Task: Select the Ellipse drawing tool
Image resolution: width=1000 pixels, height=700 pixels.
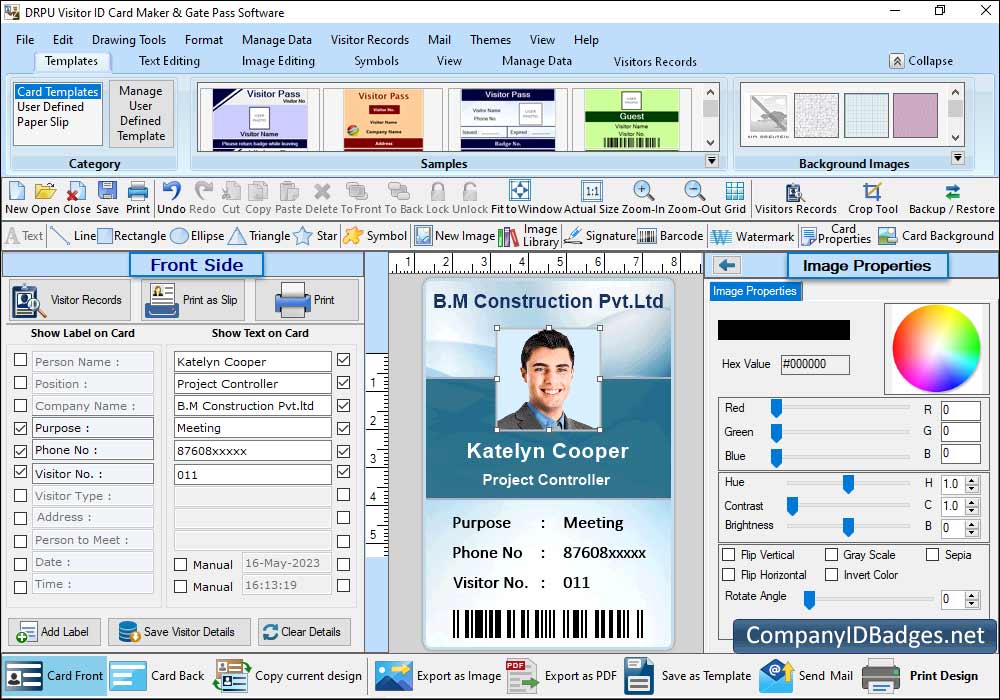Action: point(198,236)
